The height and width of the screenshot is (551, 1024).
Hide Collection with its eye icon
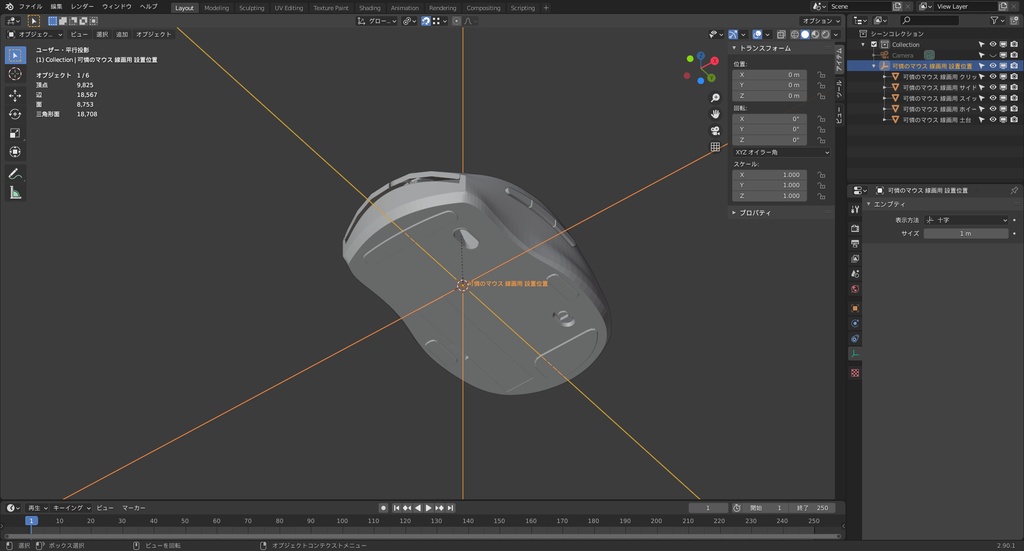point(993,44)
